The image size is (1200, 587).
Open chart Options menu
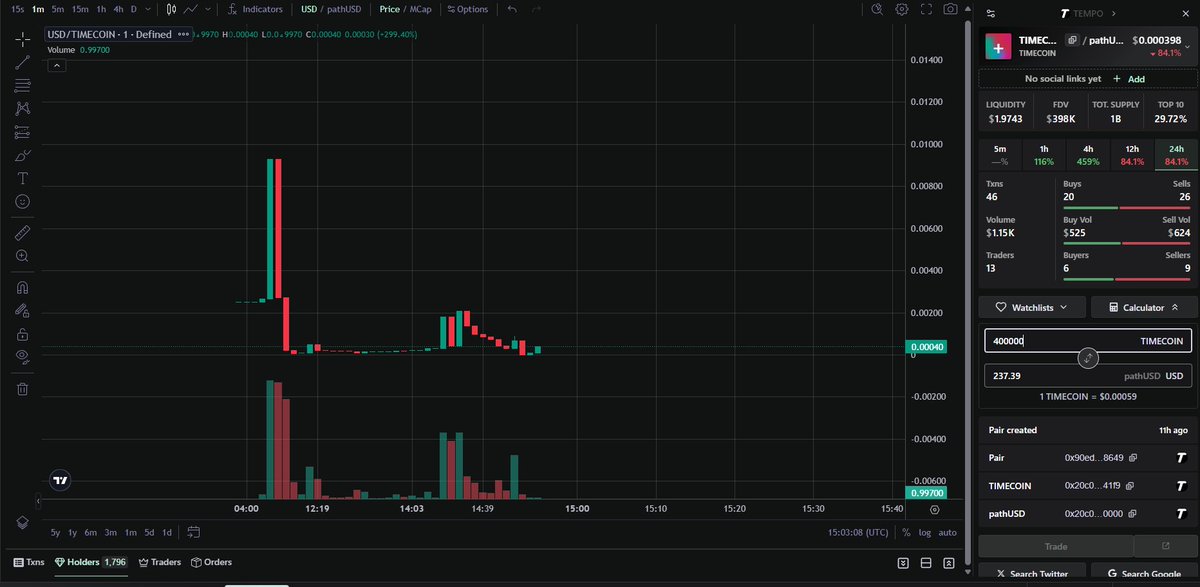pyautogui.click(x=468, y=9)
